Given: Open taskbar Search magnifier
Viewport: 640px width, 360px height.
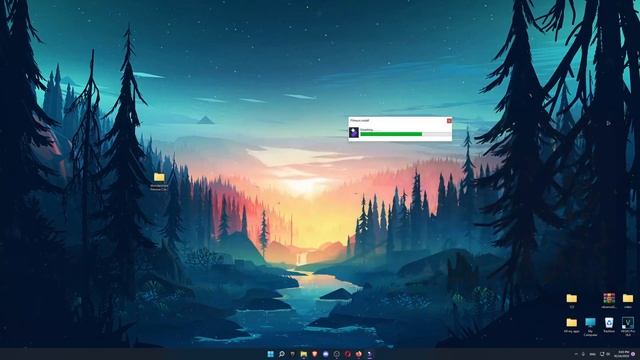Looking at the screenshot, I should point(282,354).
